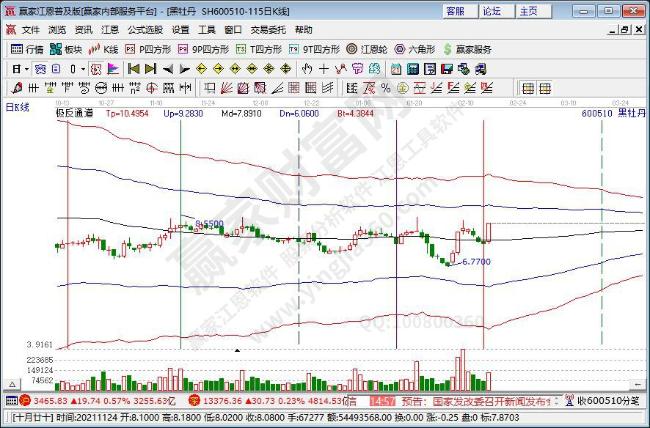The width and height of the screenshot is (650, 428).
Task: Click the first grid layout icon
Action: pos(528,88)
